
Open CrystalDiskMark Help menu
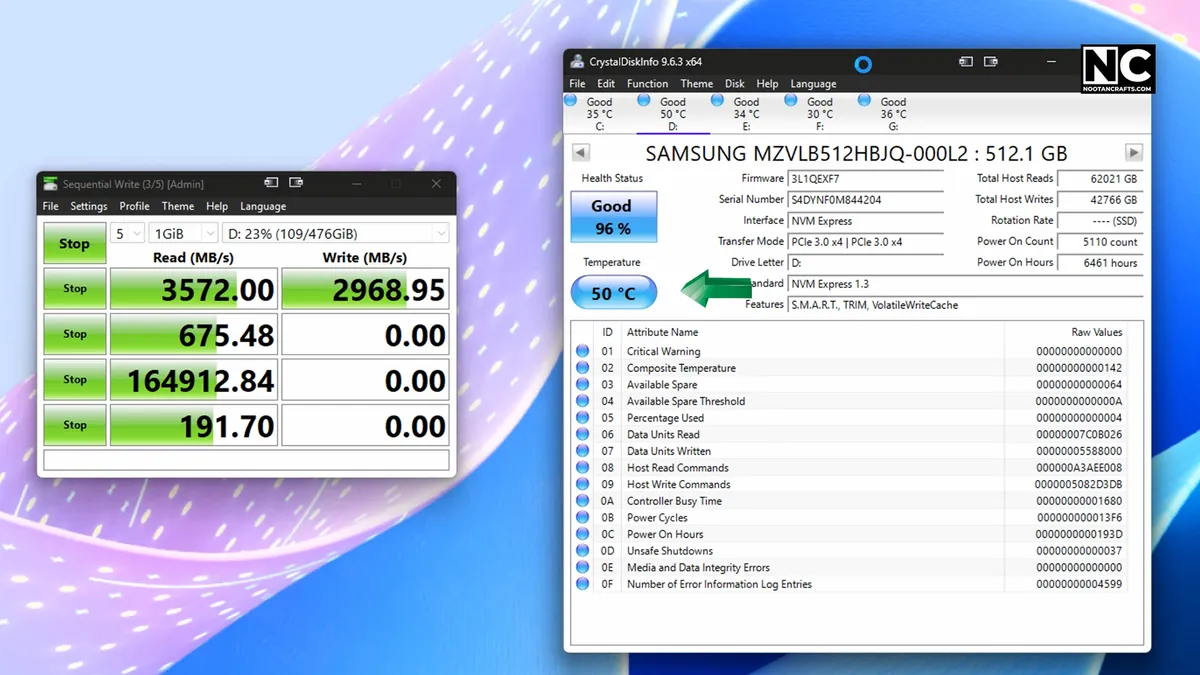[217, 206]
